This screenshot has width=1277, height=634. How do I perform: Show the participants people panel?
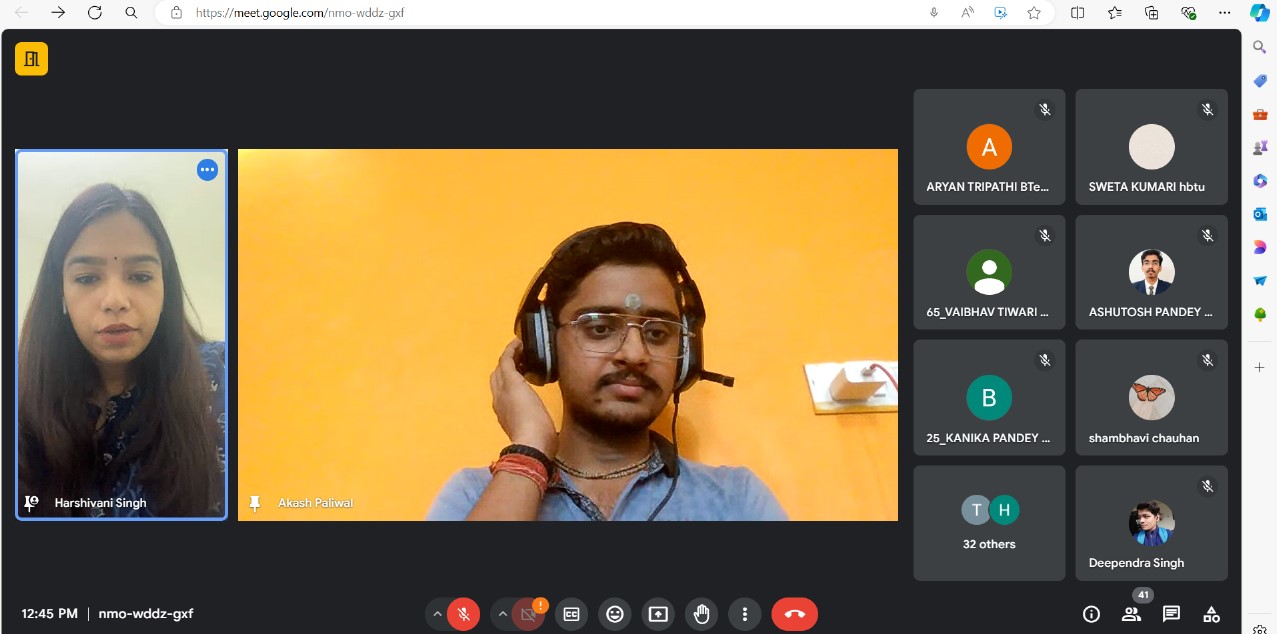tap(1131, 614)
